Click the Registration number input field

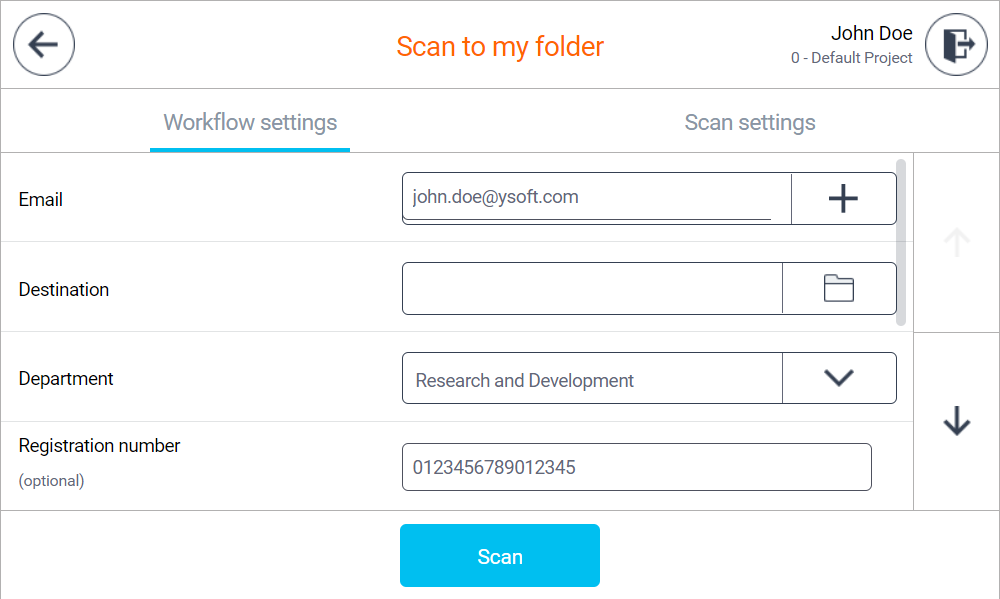pyautogui.click(x=636, y=467)
